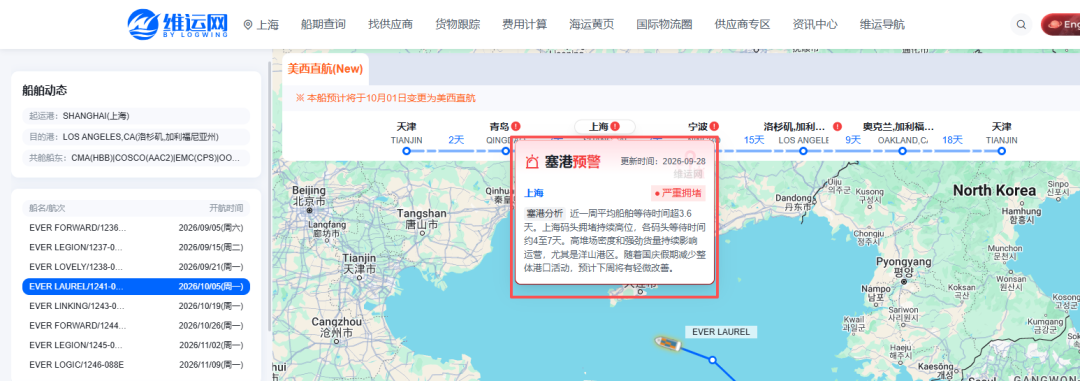This screenshot has height=381, width=1080.
Task: Click the 船舶动态 panel heading
Action: 45,90
